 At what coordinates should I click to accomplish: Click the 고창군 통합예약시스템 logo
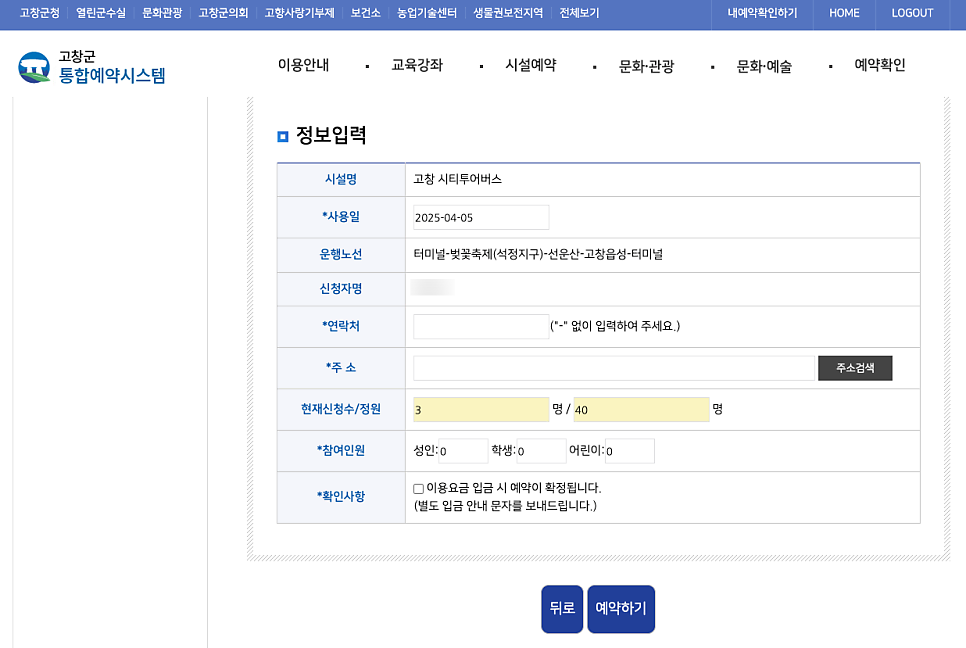(x=92, y=67)
